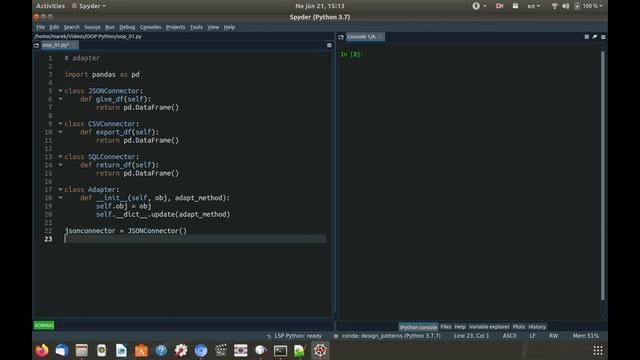Launch Chromium browser from the dock
The height and width of the screenshot is (360, 640).
pyautogui.click(x=201, y=350)
